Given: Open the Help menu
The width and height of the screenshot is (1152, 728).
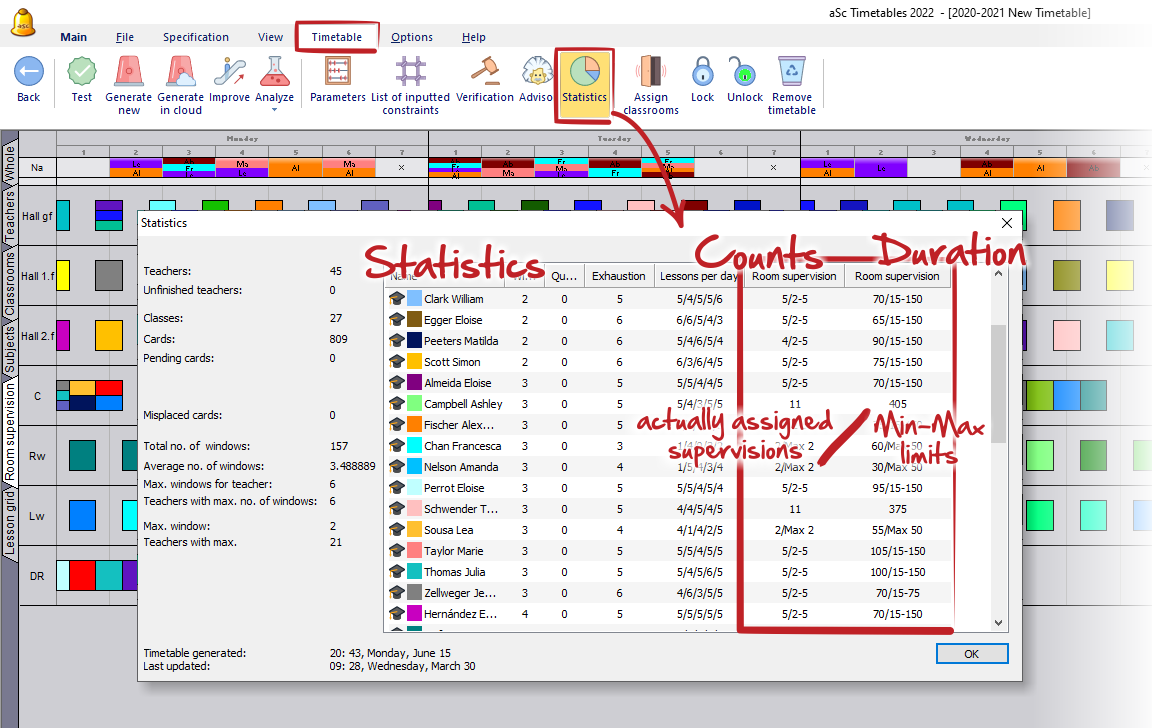Looking at the screenshot, I should point(474,37).
